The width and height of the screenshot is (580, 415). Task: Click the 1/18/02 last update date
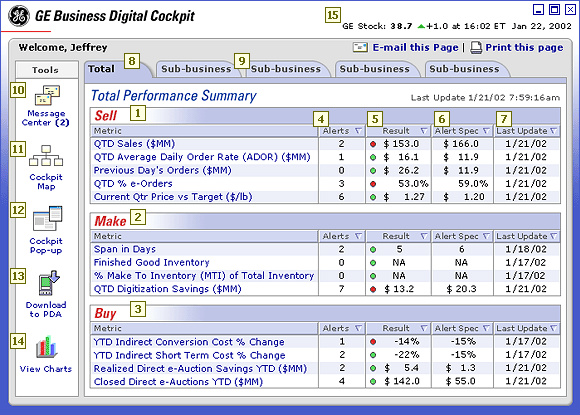click(526, 249)
